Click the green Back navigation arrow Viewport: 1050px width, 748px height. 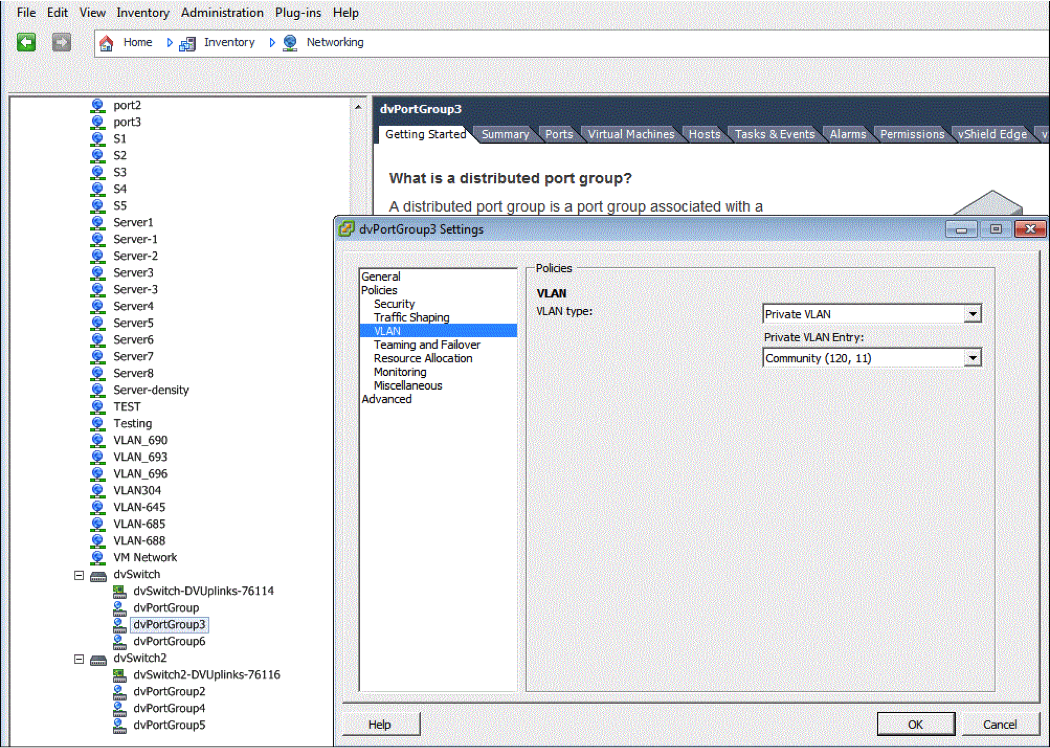[27, 42]
